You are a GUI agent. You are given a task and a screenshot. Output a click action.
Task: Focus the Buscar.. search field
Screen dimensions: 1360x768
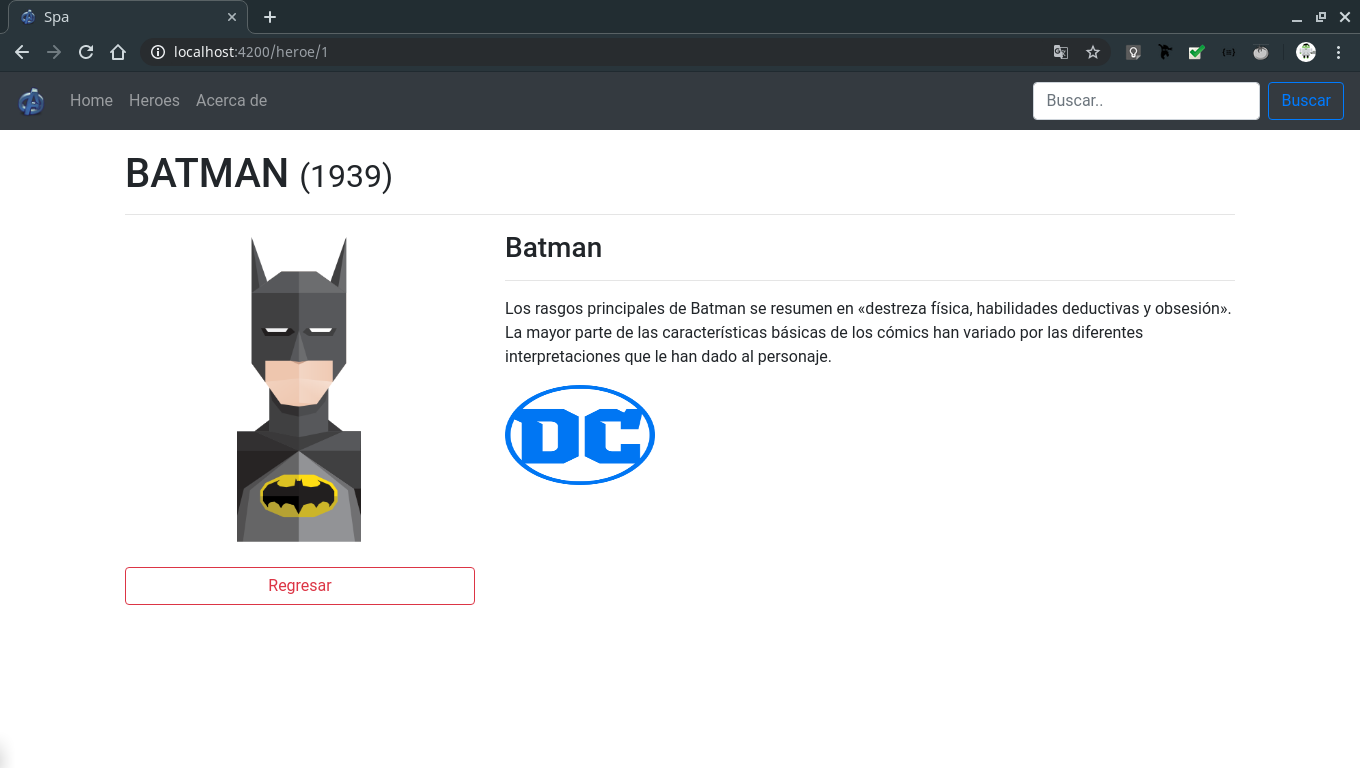pos(1146,101)
